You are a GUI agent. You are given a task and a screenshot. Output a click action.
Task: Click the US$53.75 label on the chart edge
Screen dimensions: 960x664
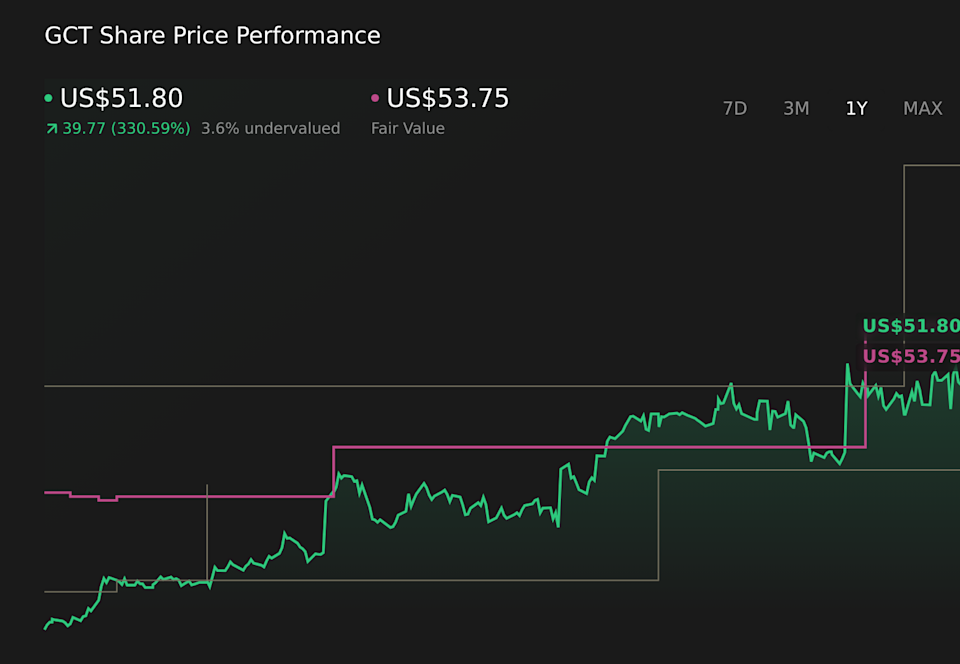point(910,355)
